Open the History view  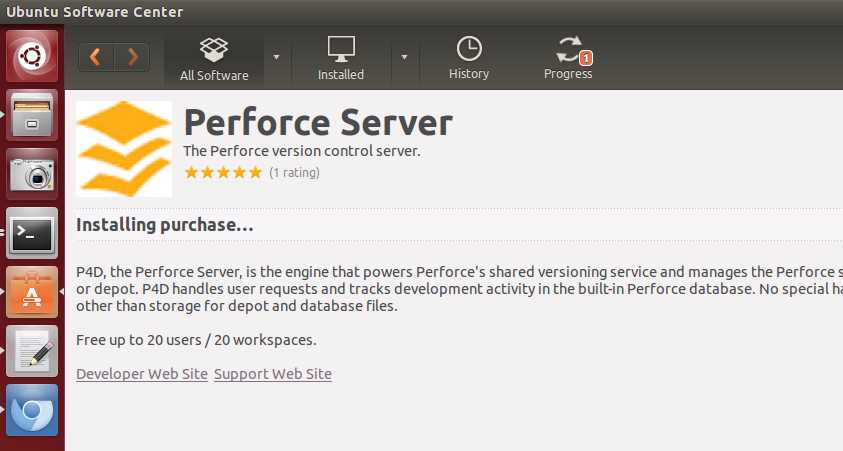click(469, 59)
